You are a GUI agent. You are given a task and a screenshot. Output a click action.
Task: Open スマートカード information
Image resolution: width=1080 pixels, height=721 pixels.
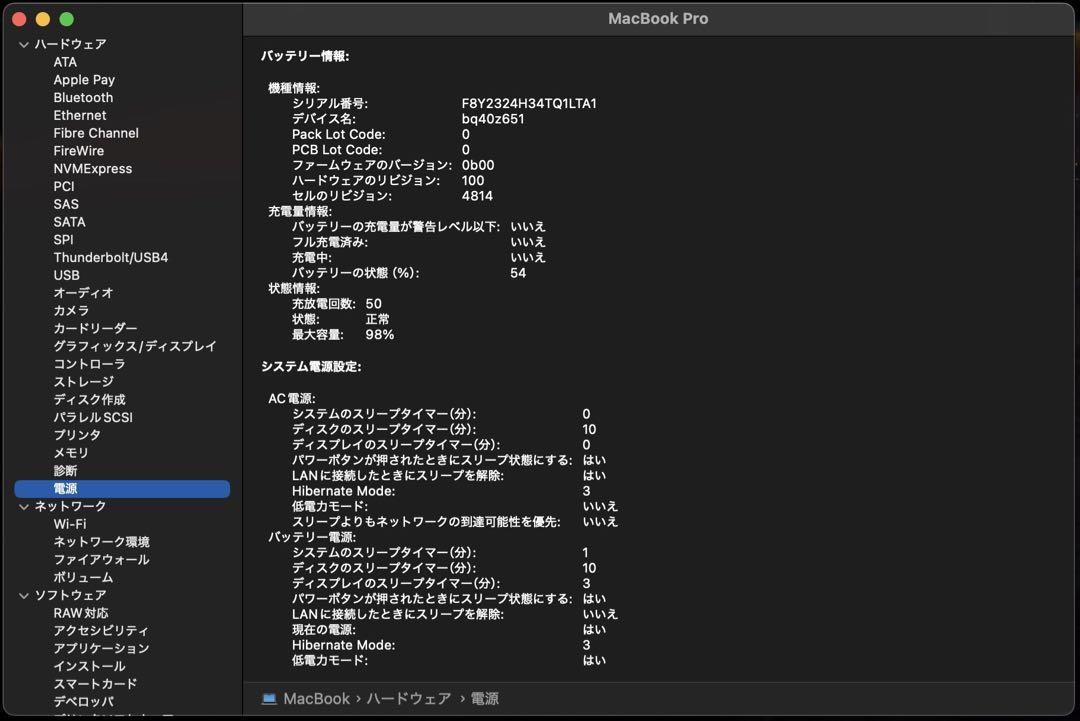pyautogui.click(x=95, y=684)
